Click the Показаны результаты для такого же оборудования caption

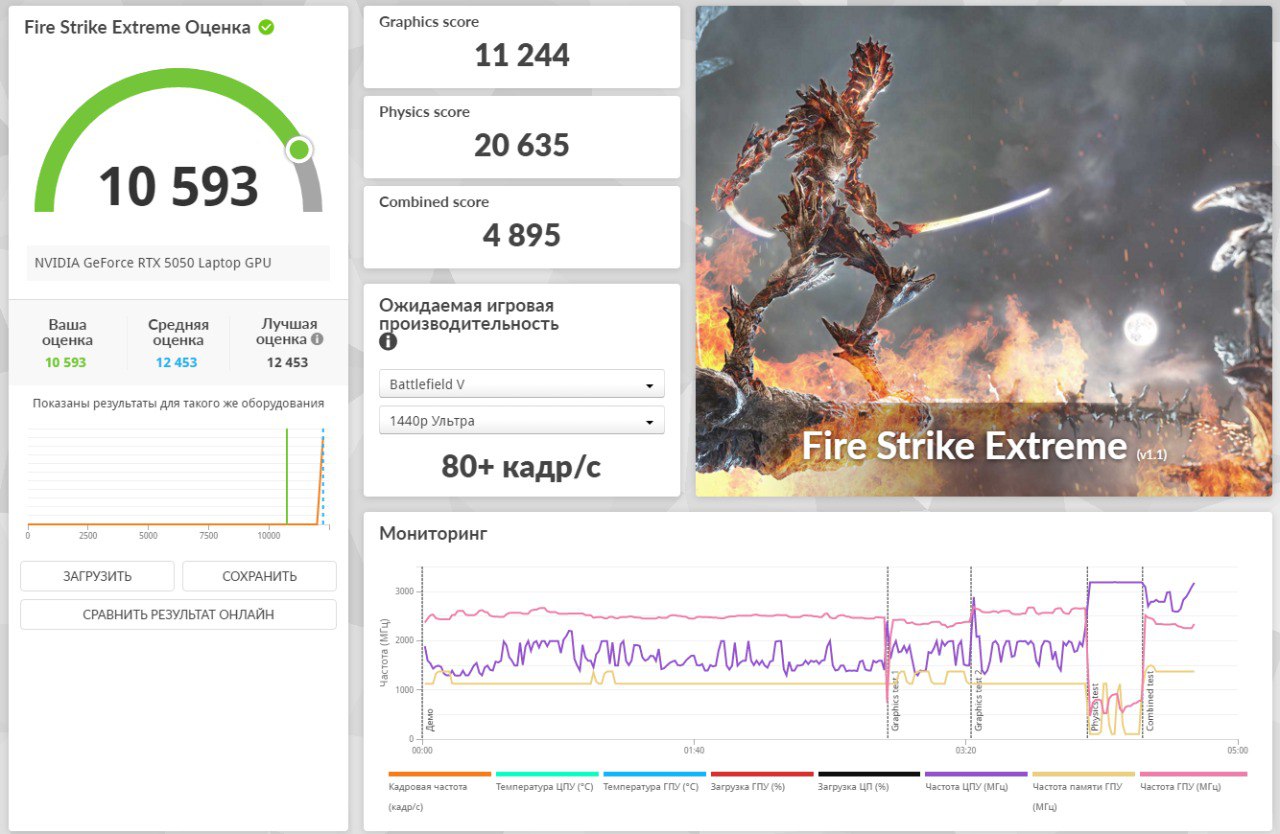178,403
